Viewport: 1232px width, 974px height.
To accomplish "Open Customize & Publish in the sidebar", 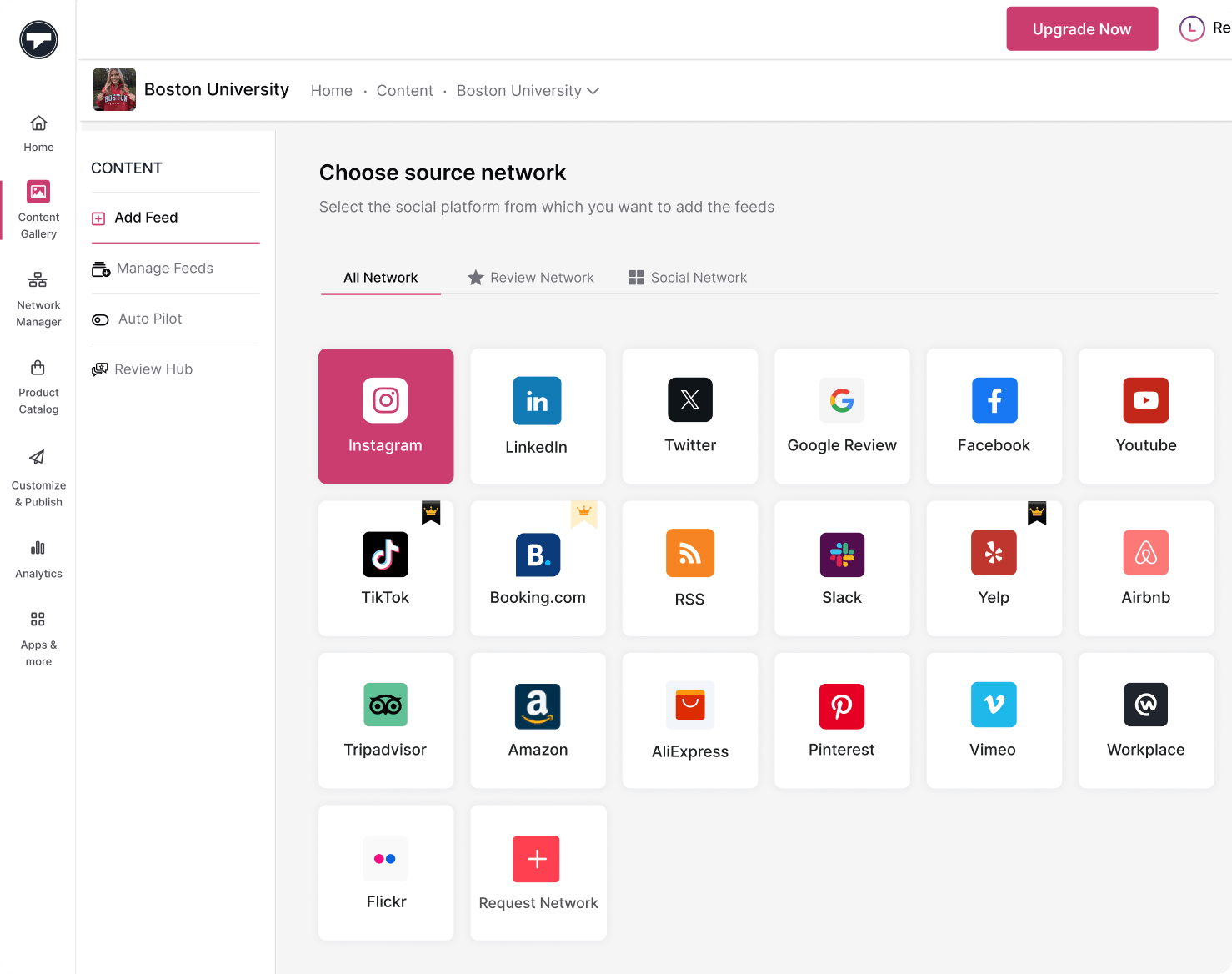I will click(38, 479).
